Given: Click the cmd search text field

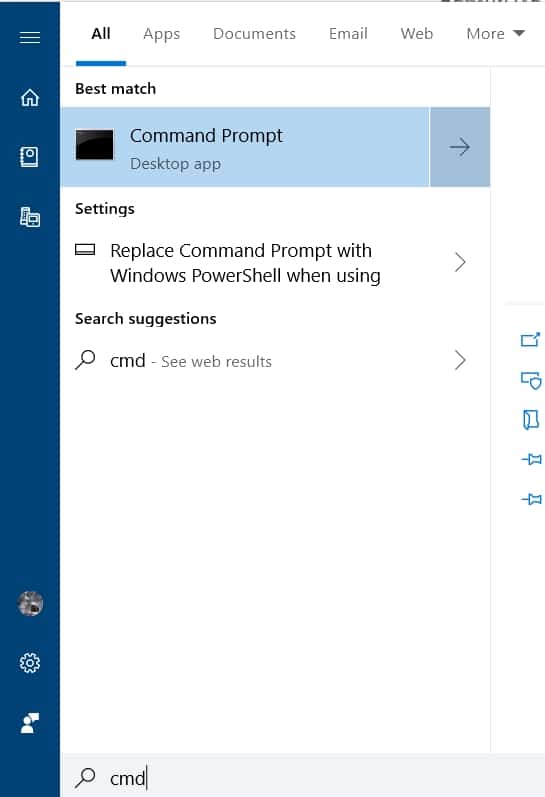Looking at the screenshot, I should [303, 777].
